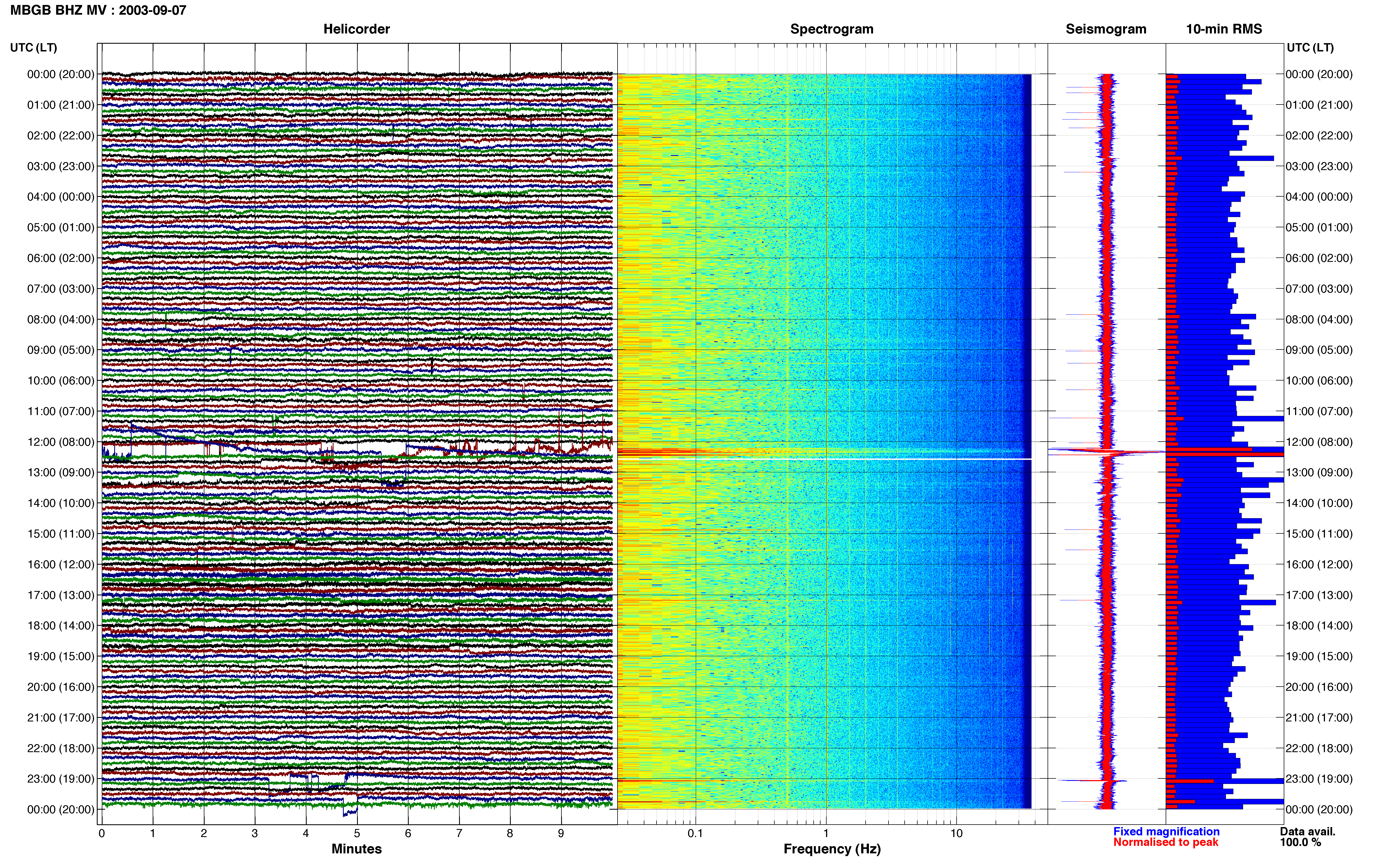Viewport: 1388px width, 868px height.
Task: Click the 0.1 tick on the frequency axis
Action: [x=695, y=833]
